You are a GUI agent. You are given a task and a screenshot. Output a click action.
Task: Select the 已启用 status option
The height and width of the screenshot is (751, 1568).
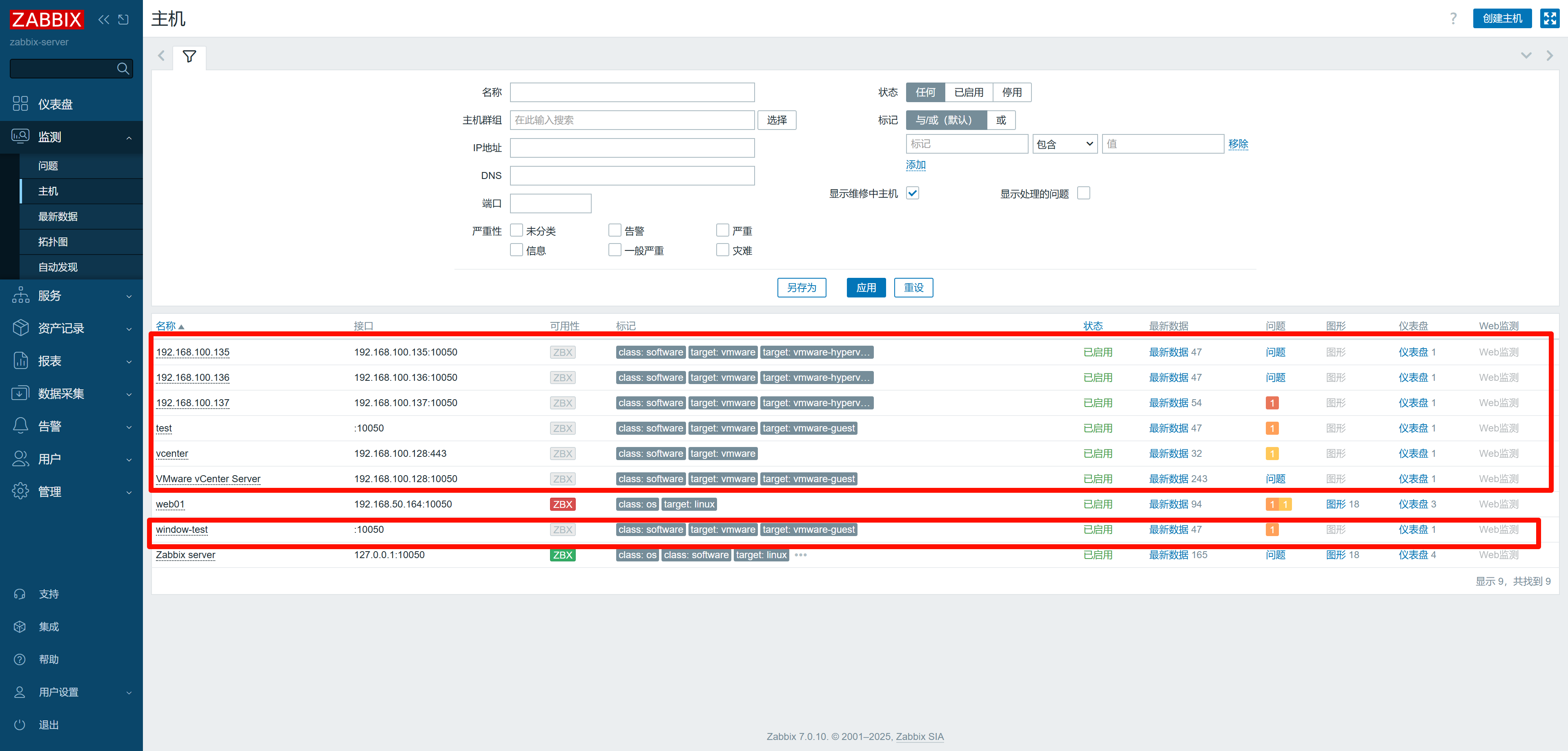pyautogui.click(x=969, y=92)
